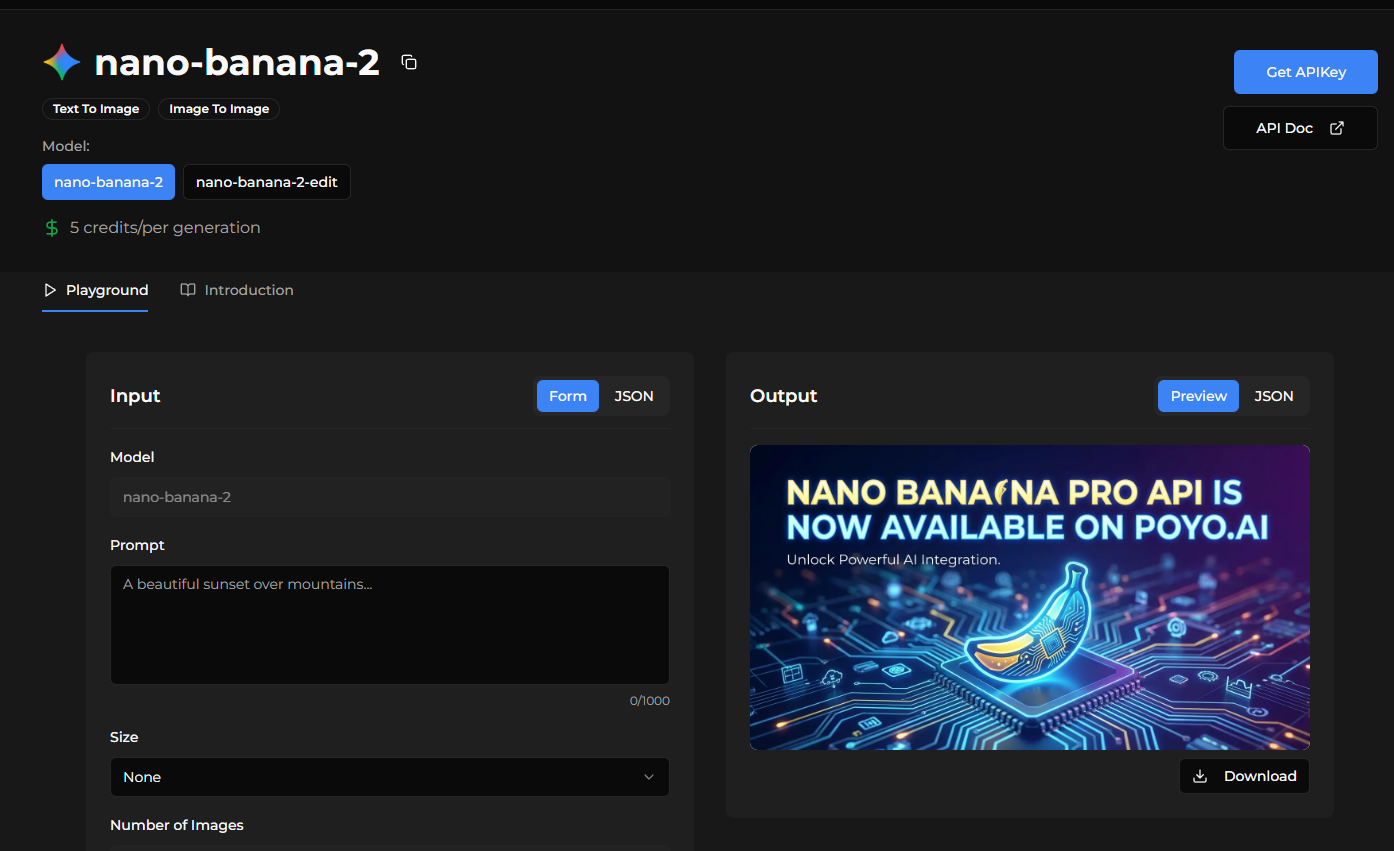Viewport: 1394px width, 851px height.
Task: Click the green dollar credits icon
Action: coord(51,228)
